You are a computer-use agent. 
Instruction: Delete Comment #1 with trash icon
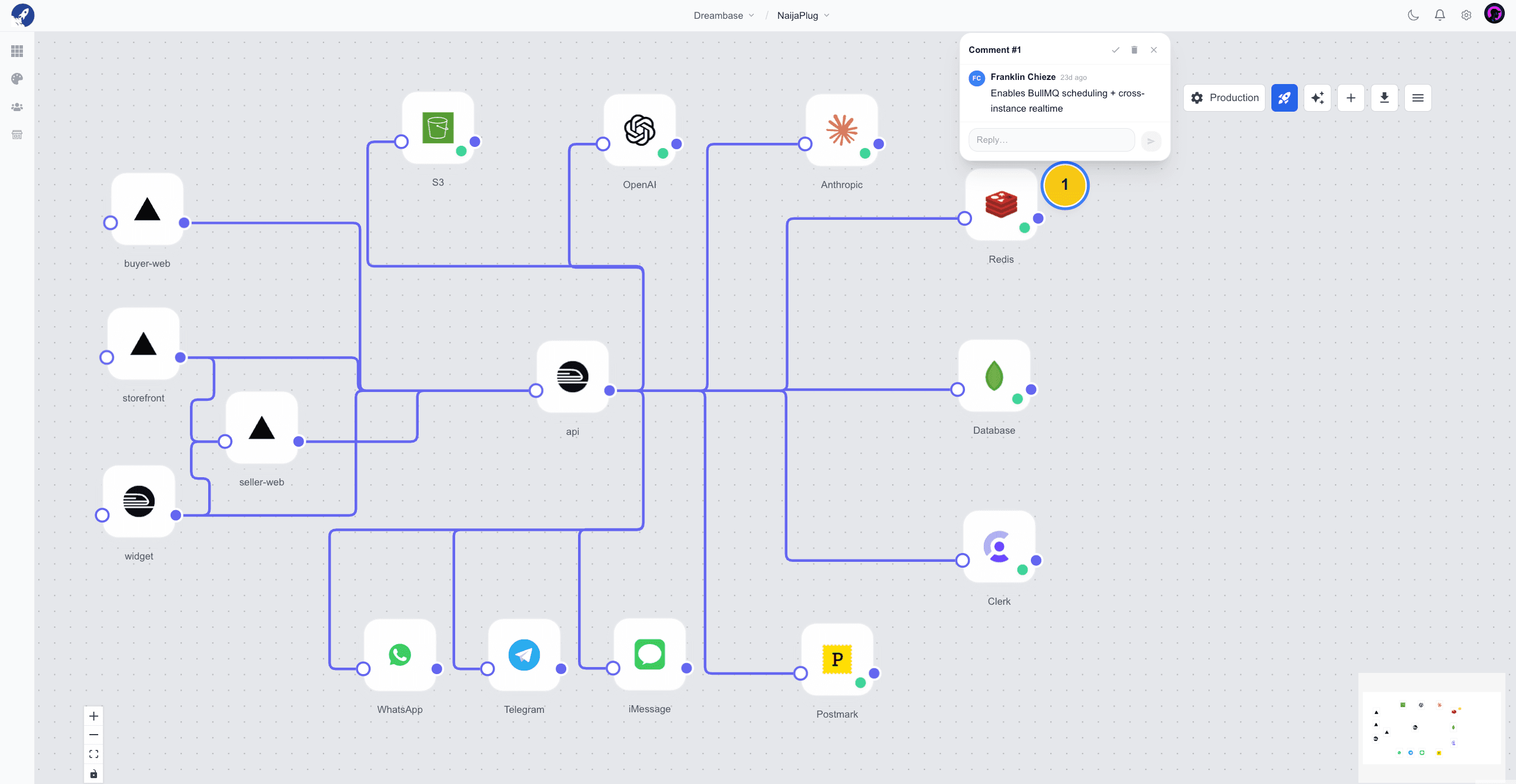[1134, 50]
